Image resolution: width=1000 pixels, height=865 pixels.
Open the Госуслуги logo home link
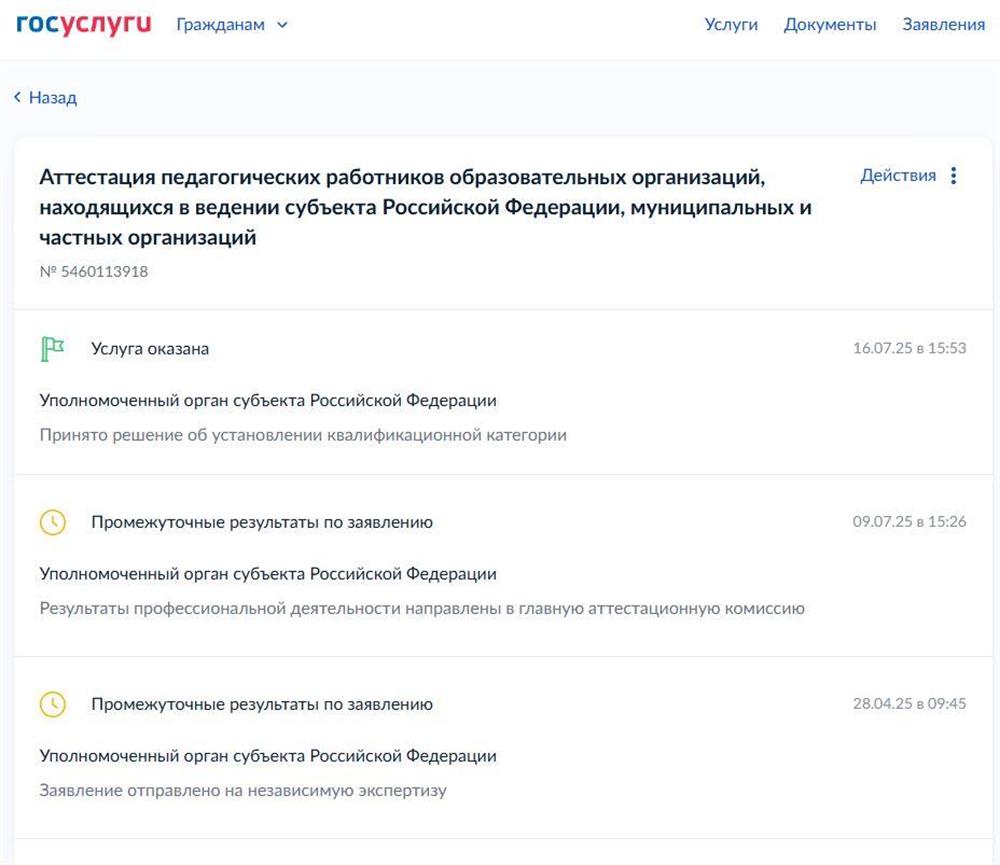(x=84, y=24)
